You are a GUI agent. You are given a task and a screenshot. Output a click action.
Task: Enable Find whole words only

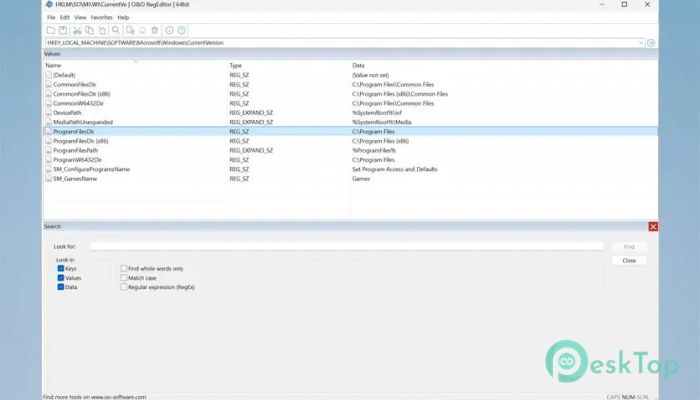(x=124, y=268)
